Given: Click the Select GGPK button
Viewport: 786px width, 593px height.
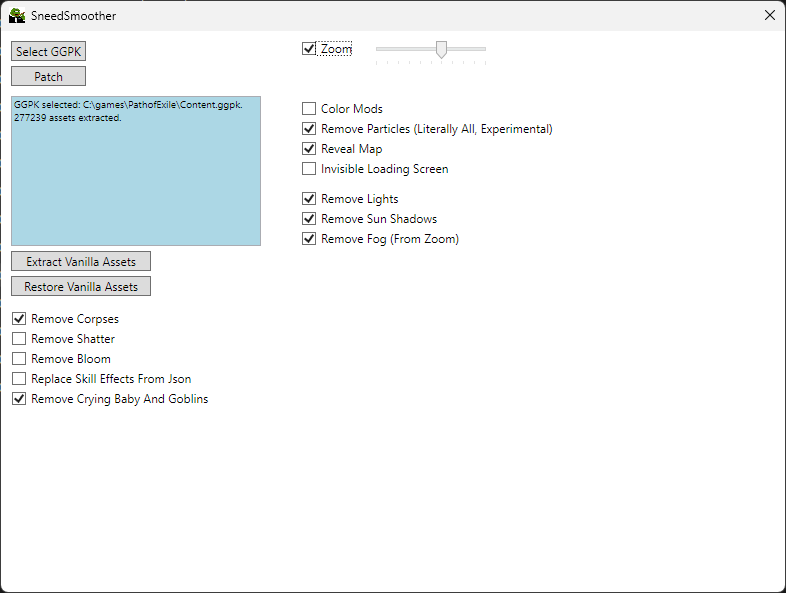Looking at the screenshot, I should pyautogui.click(x=49, y=51).
